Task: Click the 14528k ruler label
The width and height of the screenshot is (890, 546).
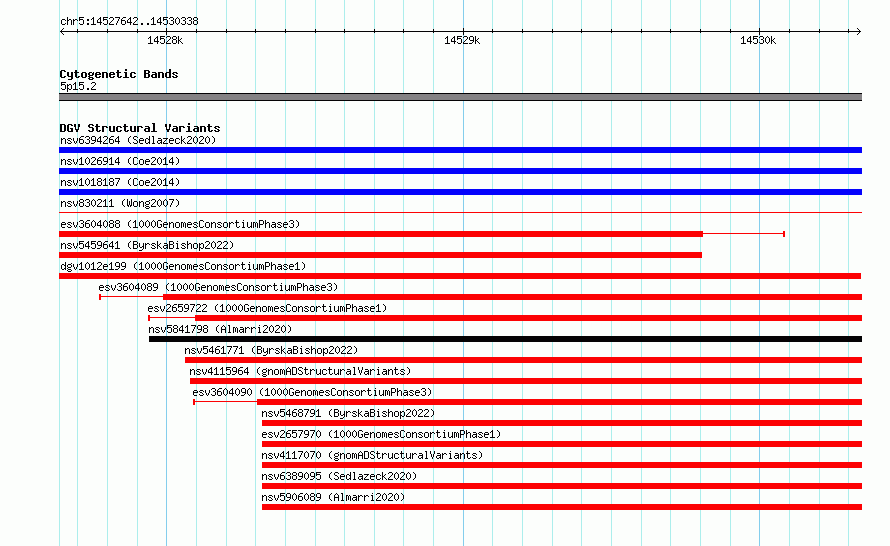Action: 165,40
